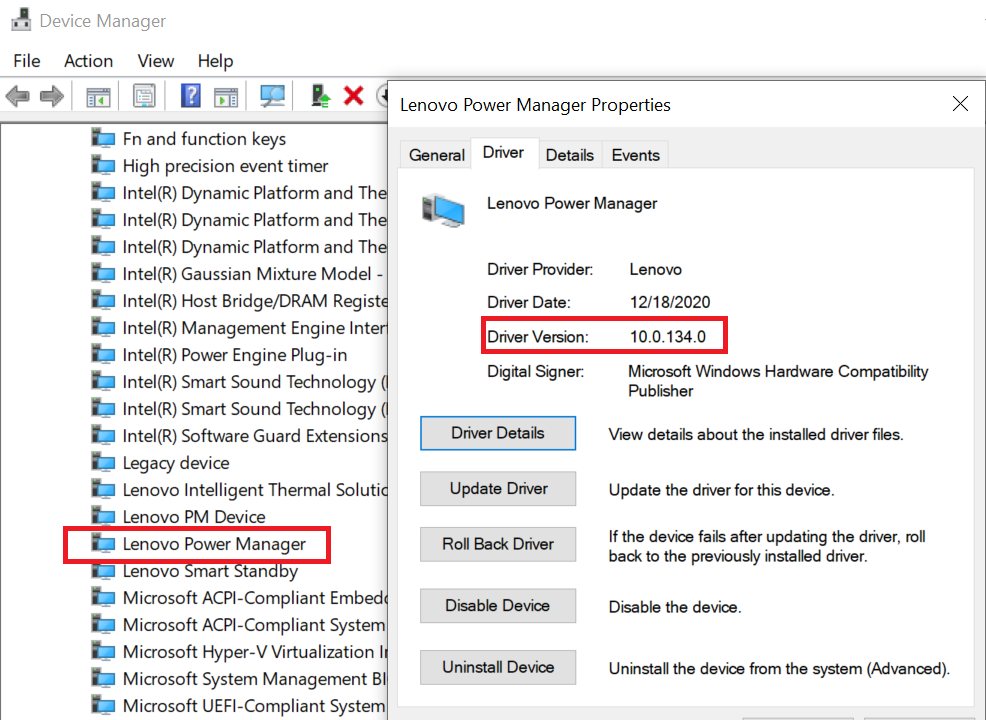Viewport: 986px width, 720px height.
Task: Click the large device icon in Properties dialog
Action: click(443, 210)
